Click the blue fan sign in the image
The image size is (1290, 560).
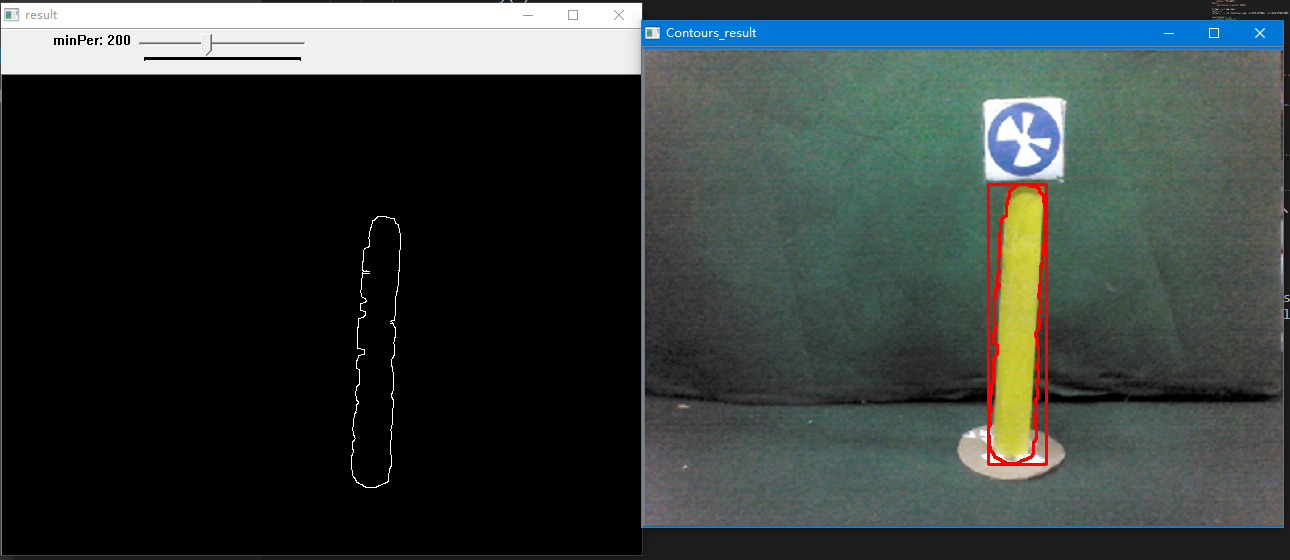click(x=1022, y=139)
